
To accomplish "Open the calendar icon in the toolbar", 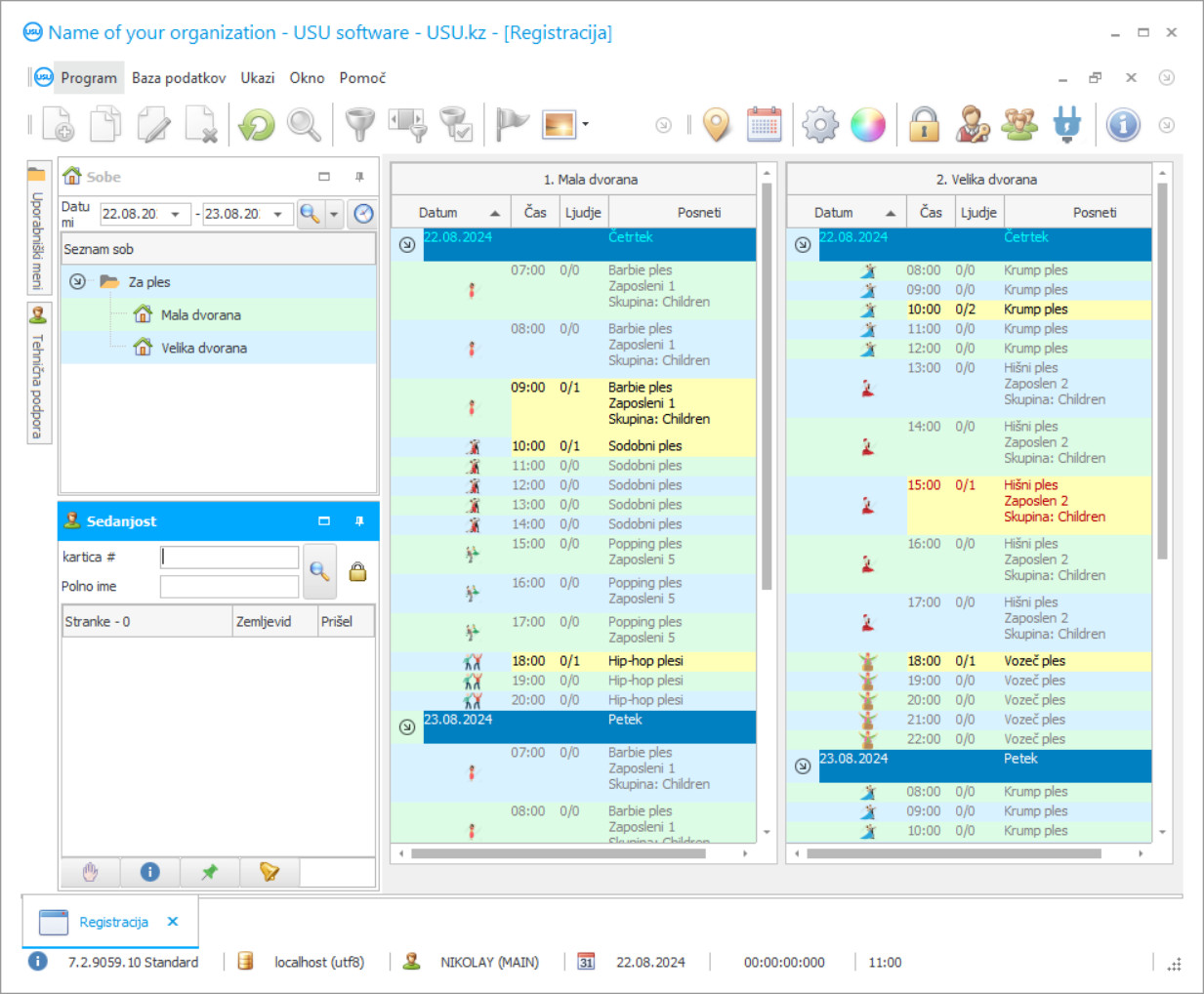I will (764, 125).
